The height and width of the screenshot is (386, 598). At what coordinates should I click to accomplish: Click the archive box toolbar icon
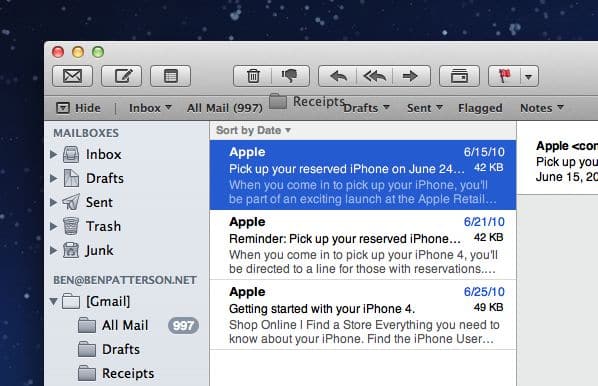tap(459, 76)
